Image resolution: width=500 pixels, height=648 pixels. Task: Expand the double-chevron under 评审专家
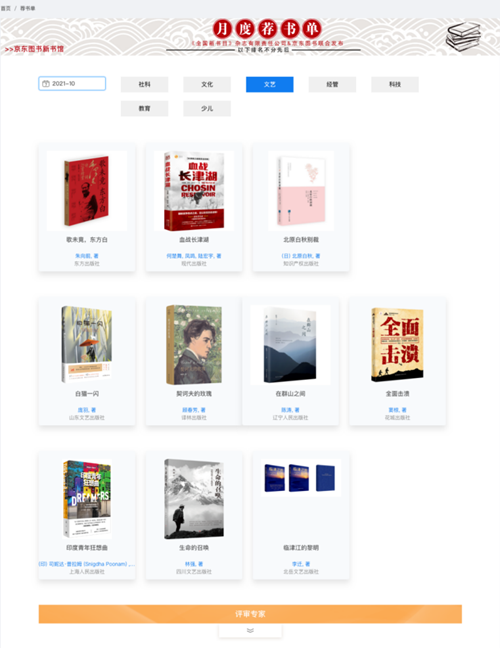[250, 631]
